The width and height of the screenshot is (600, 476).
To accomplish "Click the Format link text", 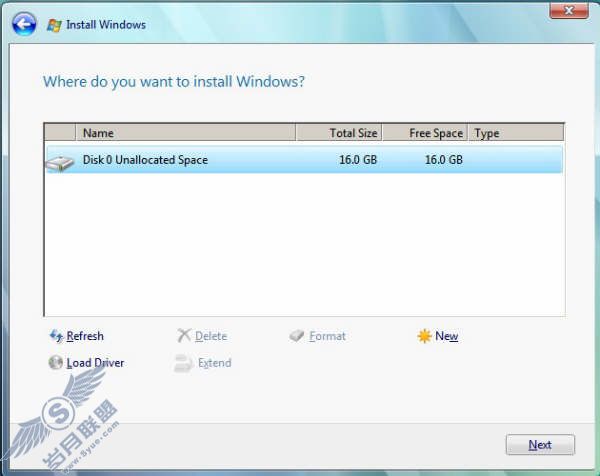I will 328,336.
